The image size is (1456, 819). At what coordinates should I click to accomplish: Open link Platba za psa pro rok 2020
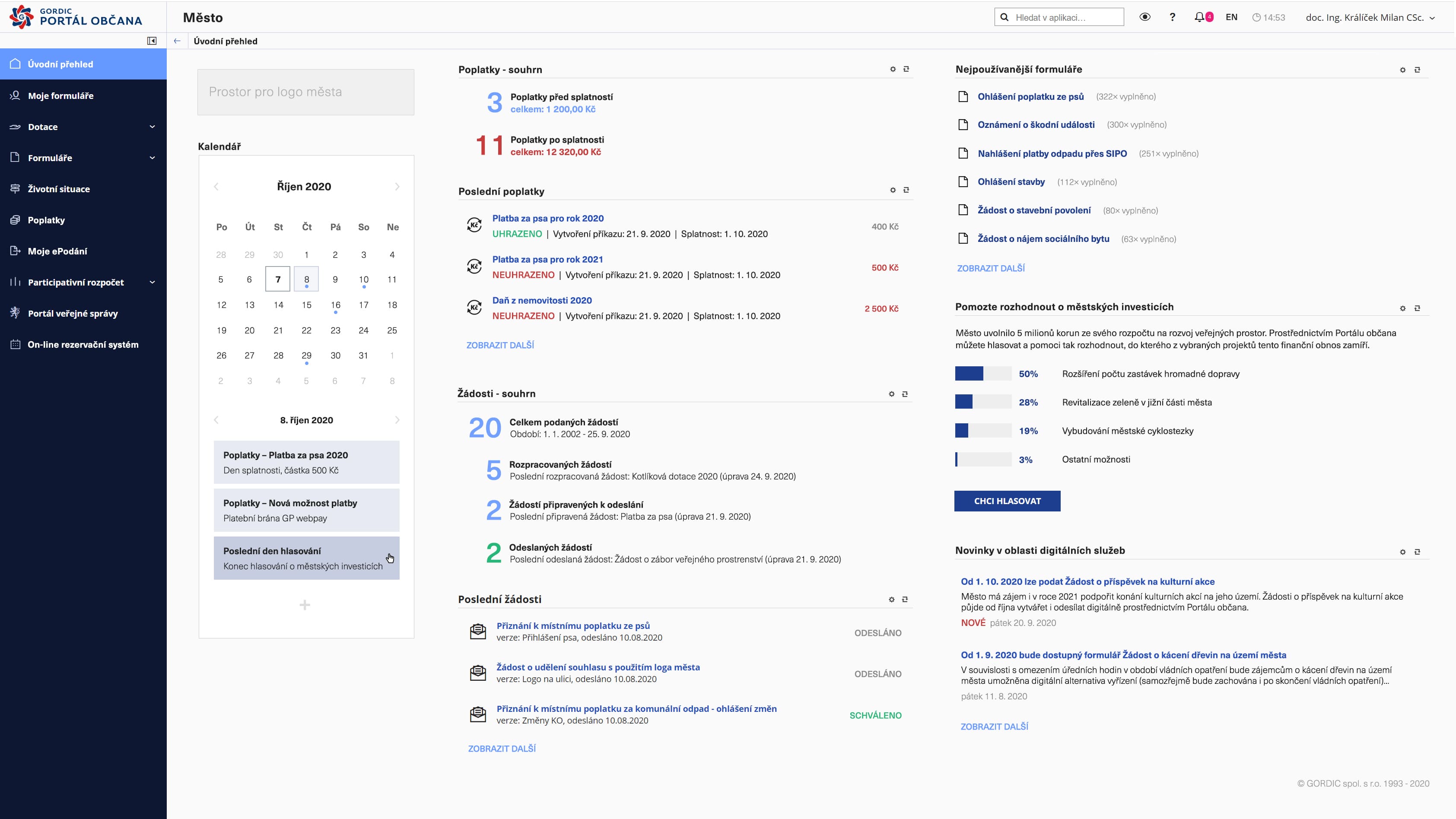[548, 218]
